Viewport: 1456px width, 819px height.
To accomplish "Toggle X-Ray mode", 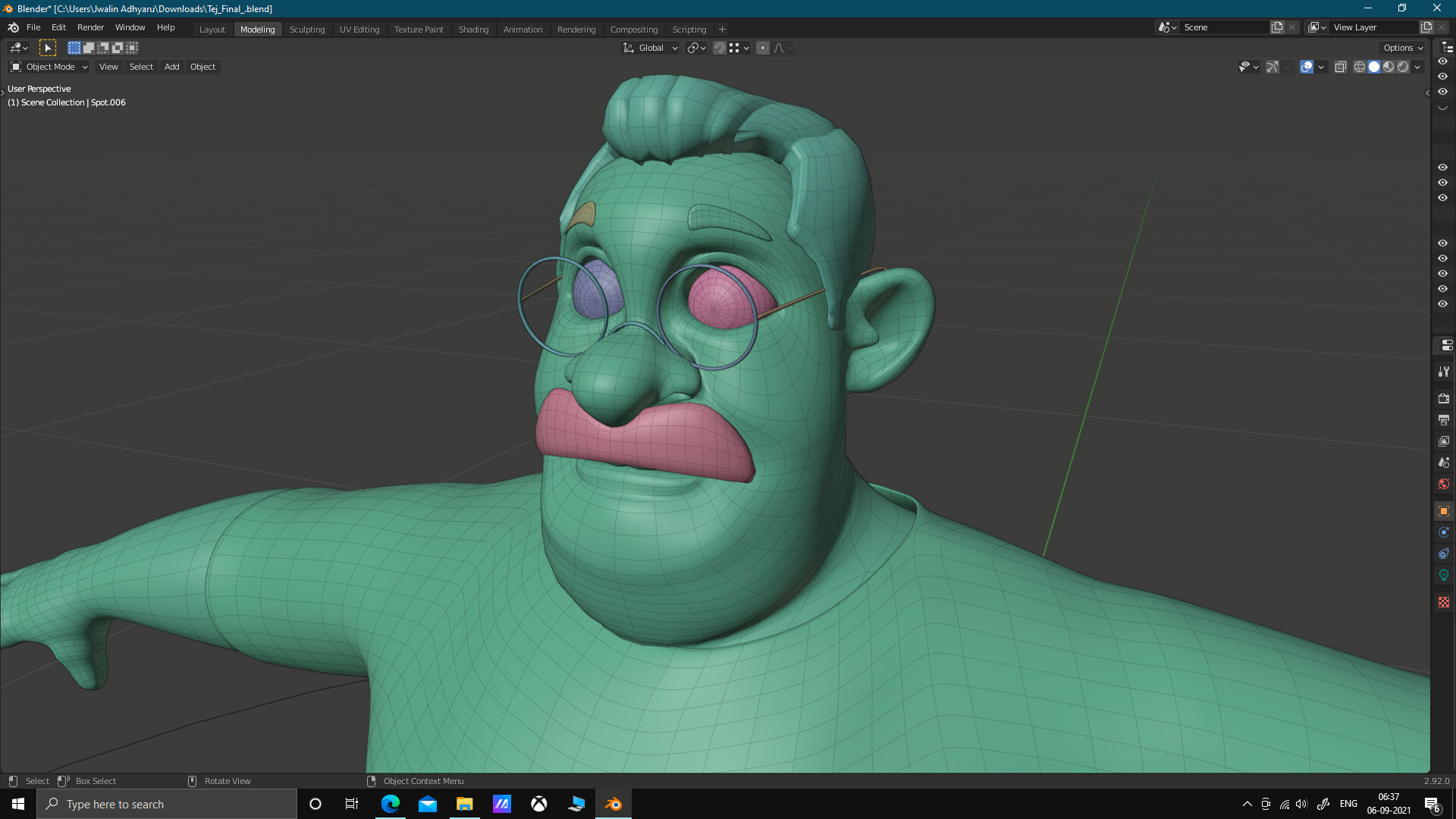I will [x=1340, y=67].
